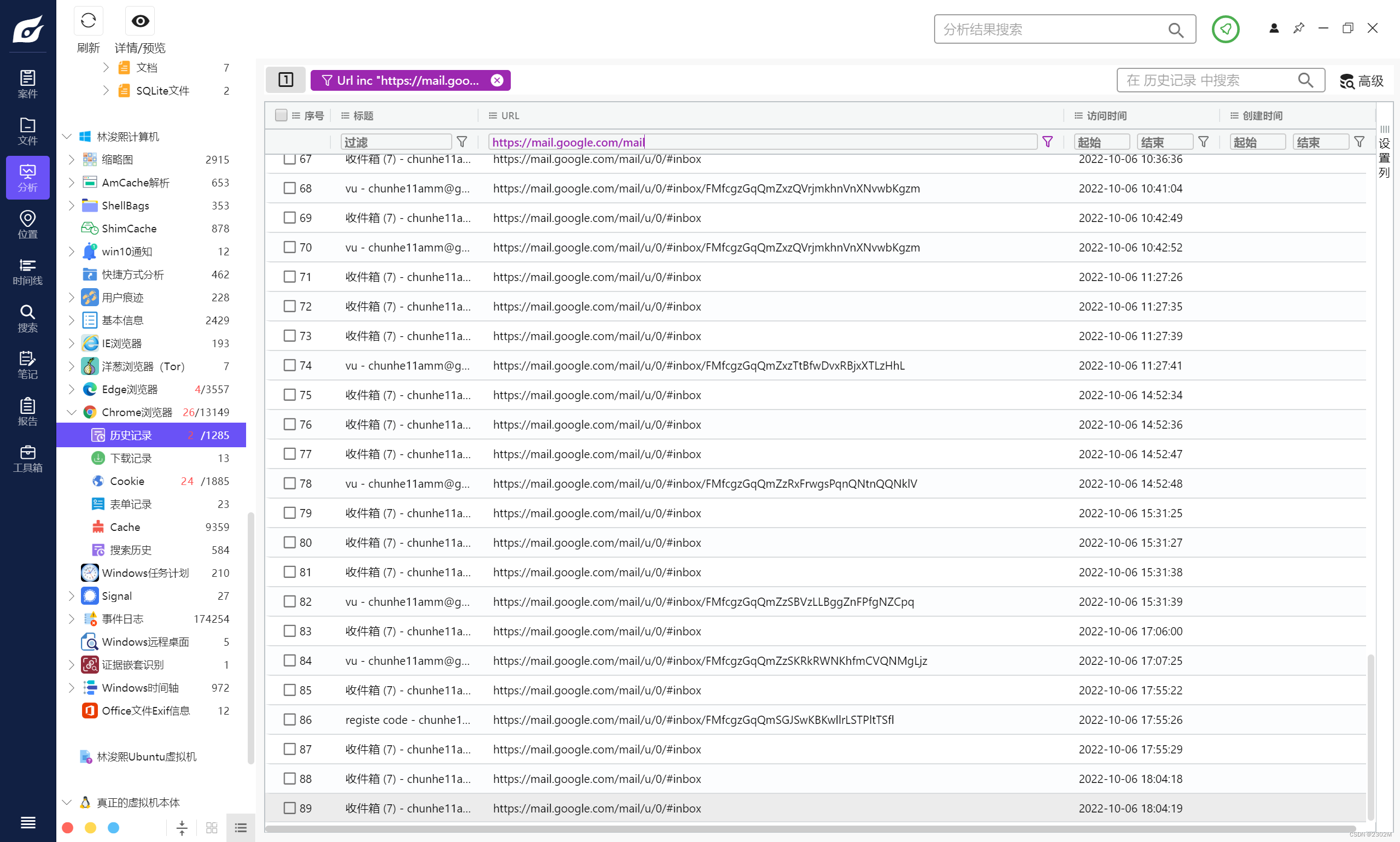This screenshot has width=1400, height=842.
Task: Open the Location (位置) sidebar icon
Action: point(27,225)
